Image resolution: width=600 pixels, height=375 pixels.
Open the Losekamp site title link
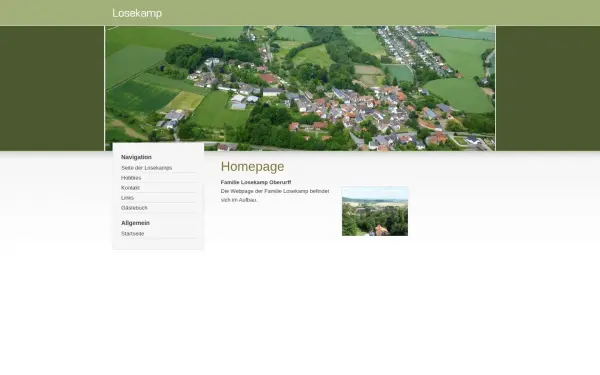[x=137, y=13]
